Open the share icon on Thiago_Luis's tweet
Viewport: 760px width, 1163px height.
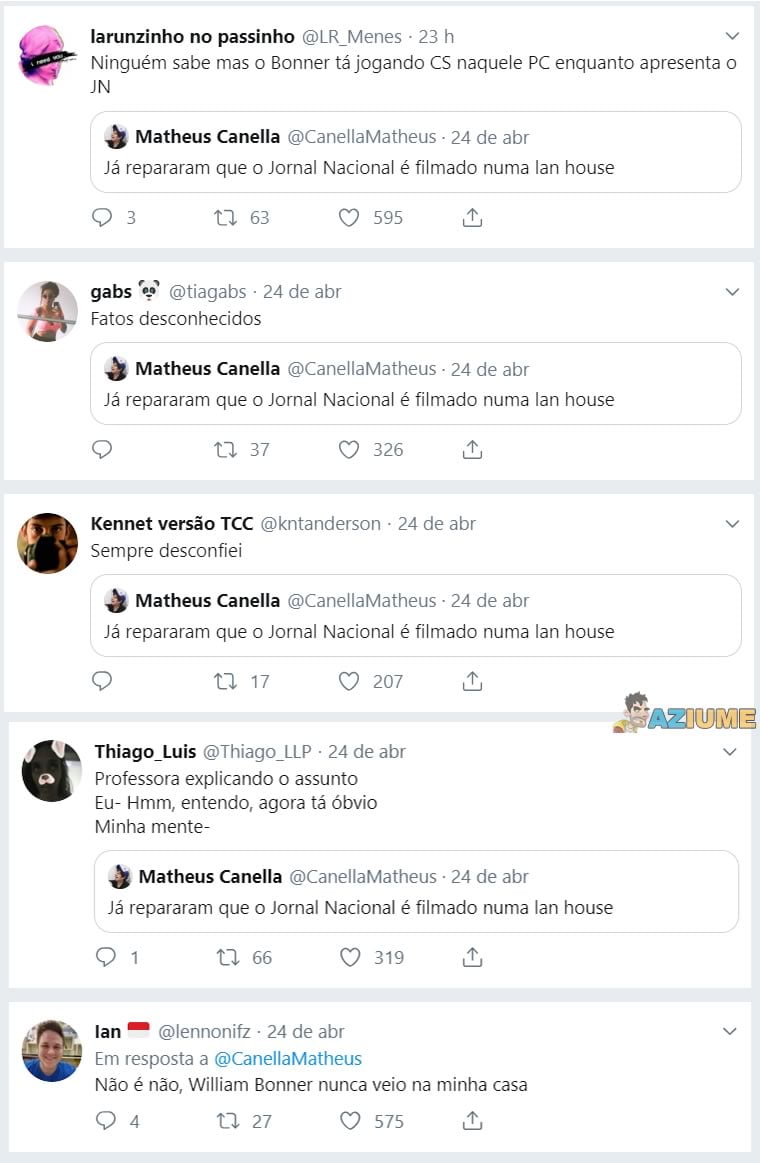471,956
